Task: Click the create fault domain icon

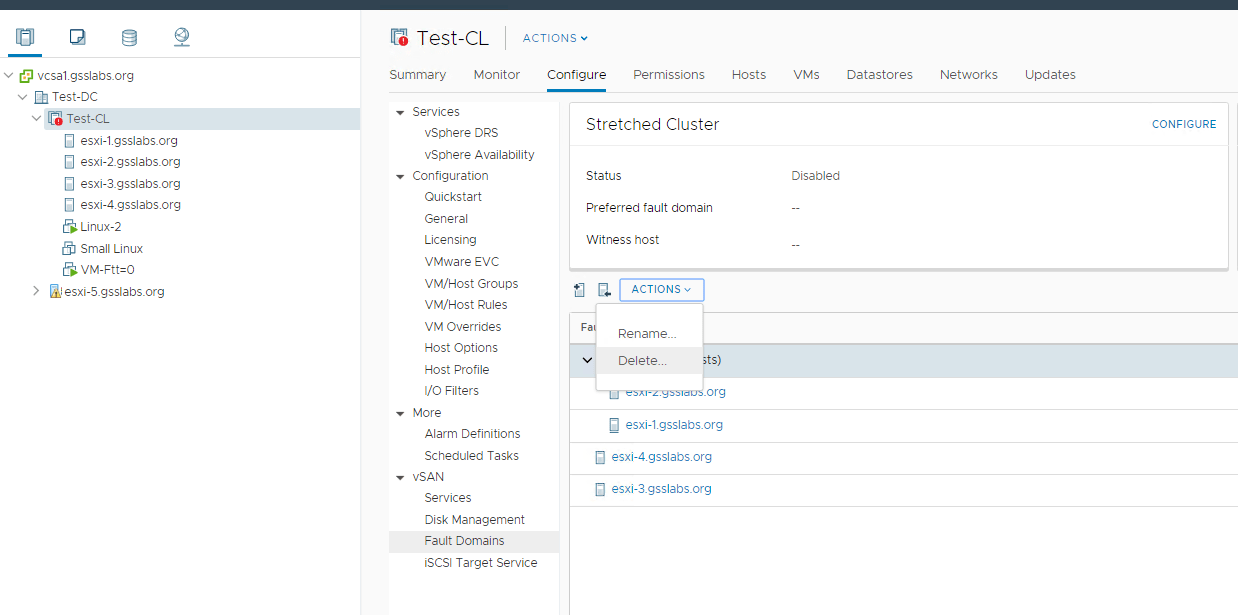Action: click(580, 290)
